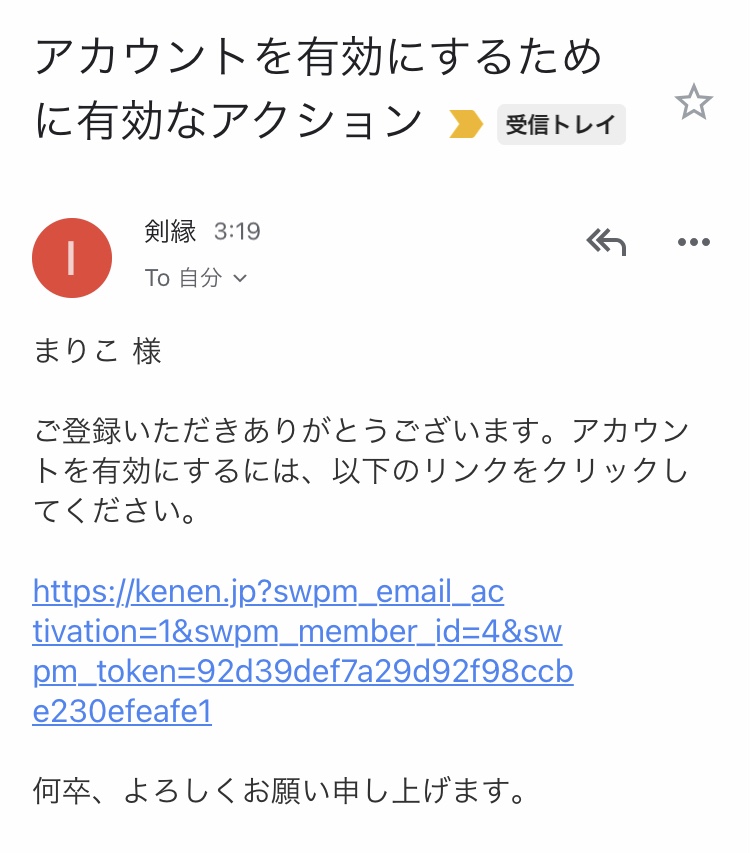Click link line starting 'tivation=1&swpm_member_id'
This screenshot has height=853, width=750.
click(x=297, y=632)
